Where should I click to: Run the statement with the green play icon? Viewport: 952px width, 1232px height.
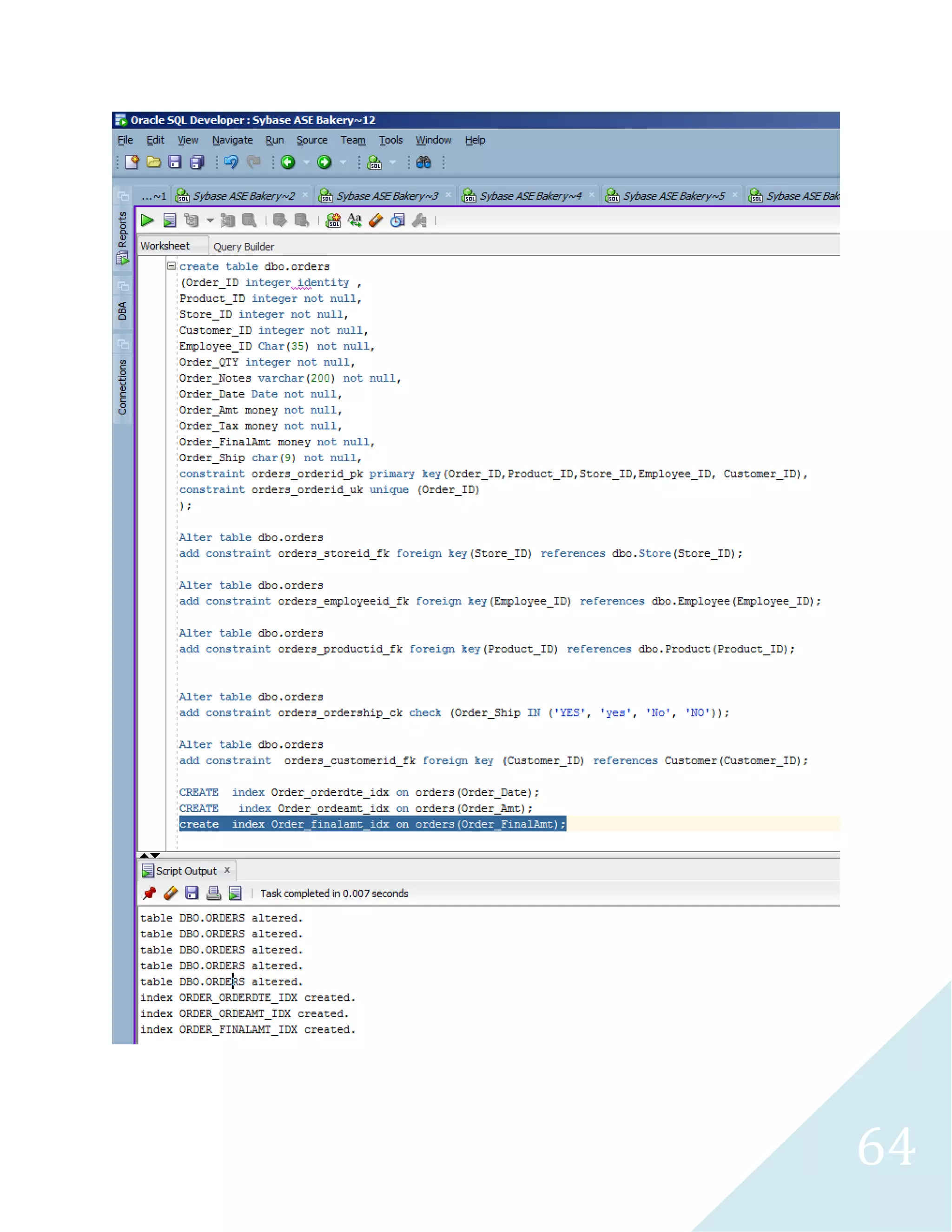pyautogui.click(x=147, y=220)
